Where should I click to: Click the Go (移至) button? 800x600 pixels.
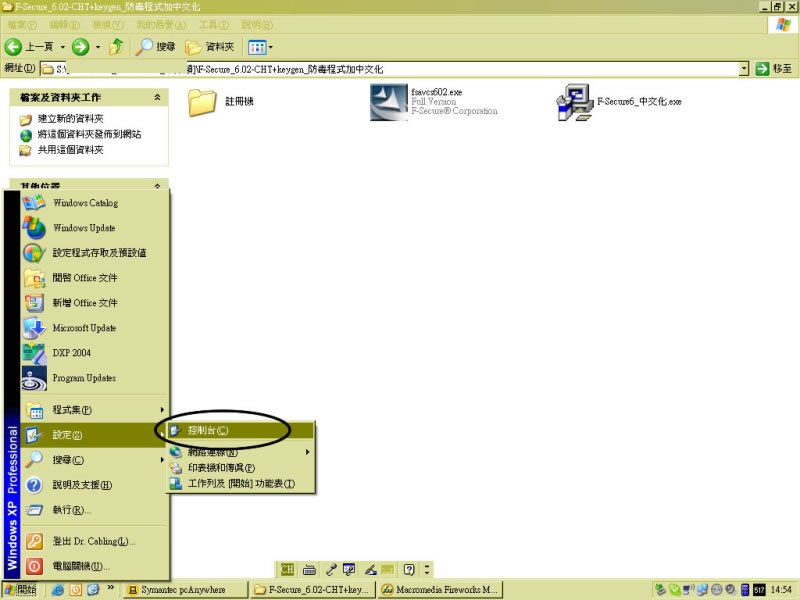click(773, 68)
